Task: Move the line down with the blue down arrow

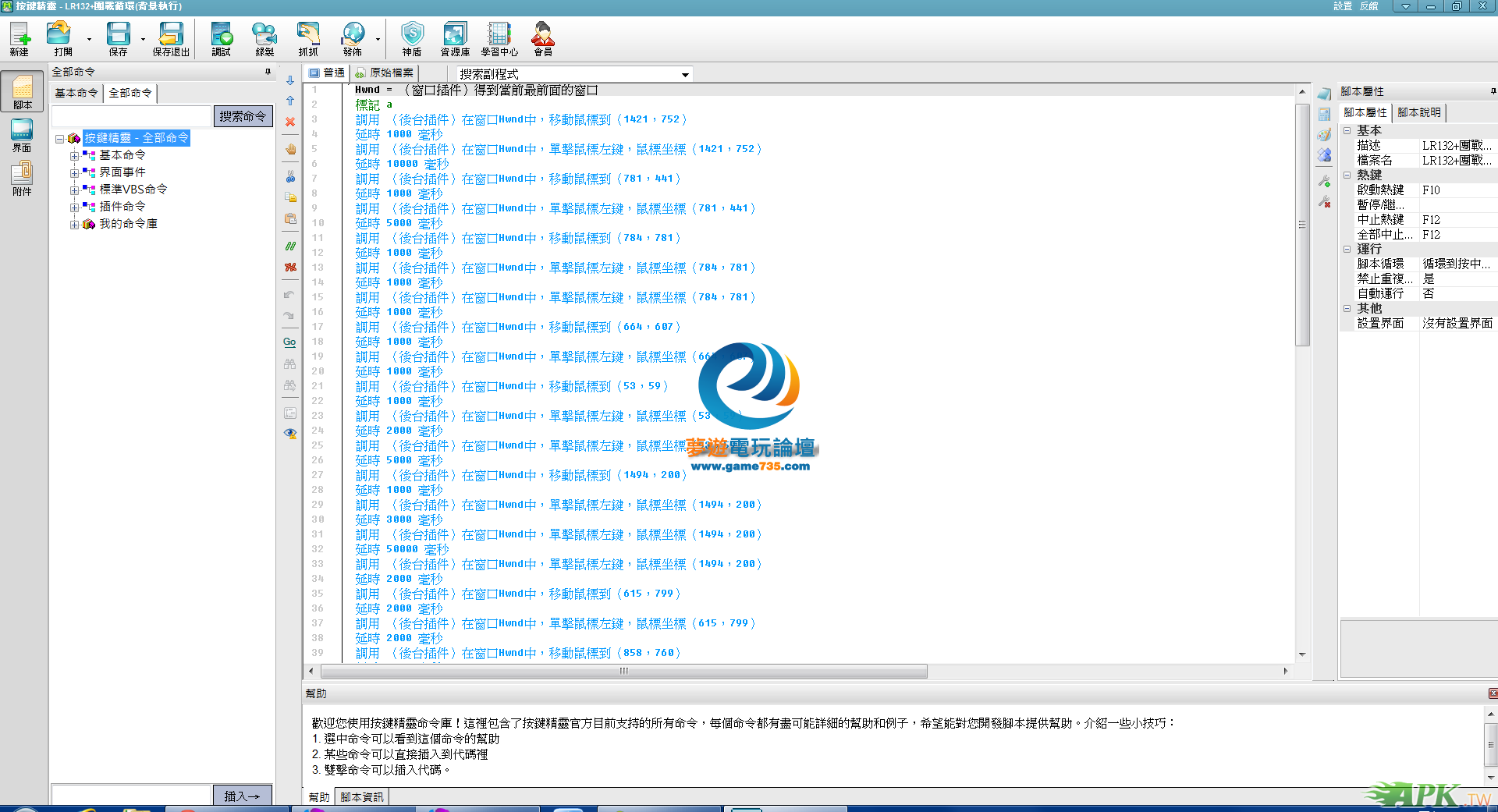Action: [x=290, y=80]
